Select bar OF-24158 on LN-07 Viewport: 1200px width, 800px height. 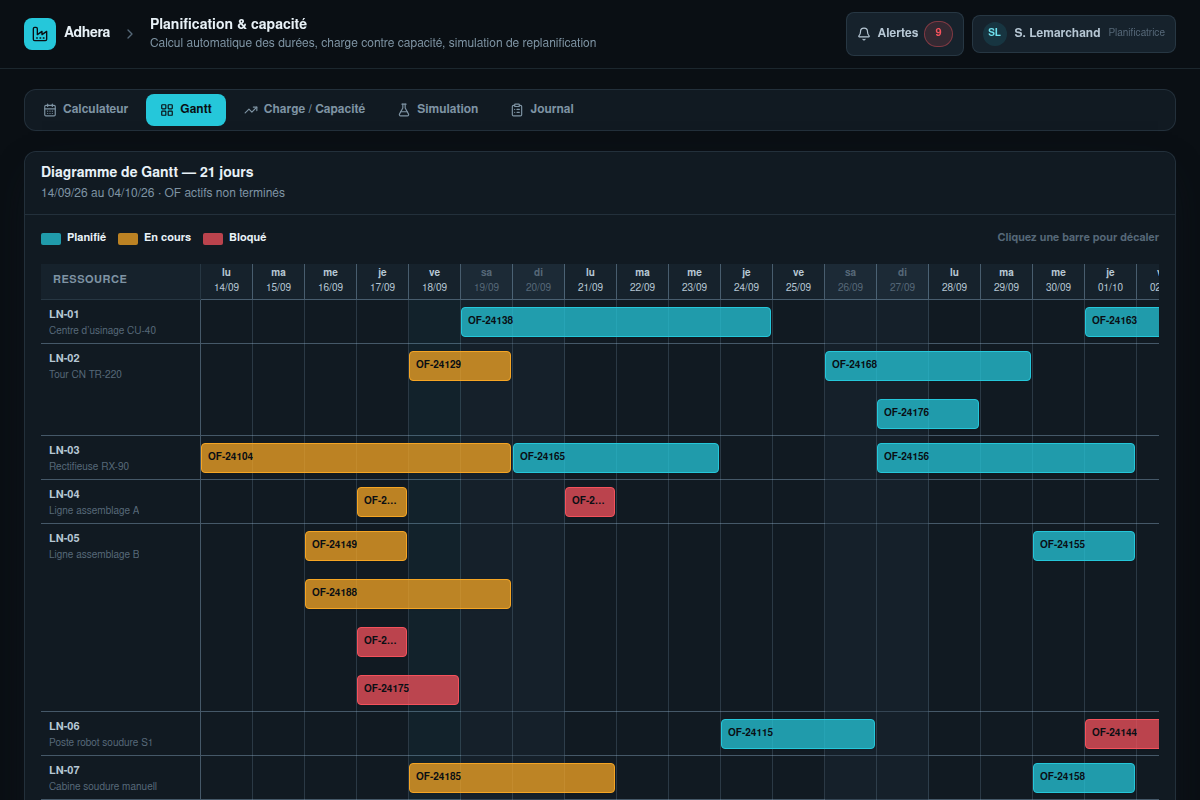pos(1084,777)
